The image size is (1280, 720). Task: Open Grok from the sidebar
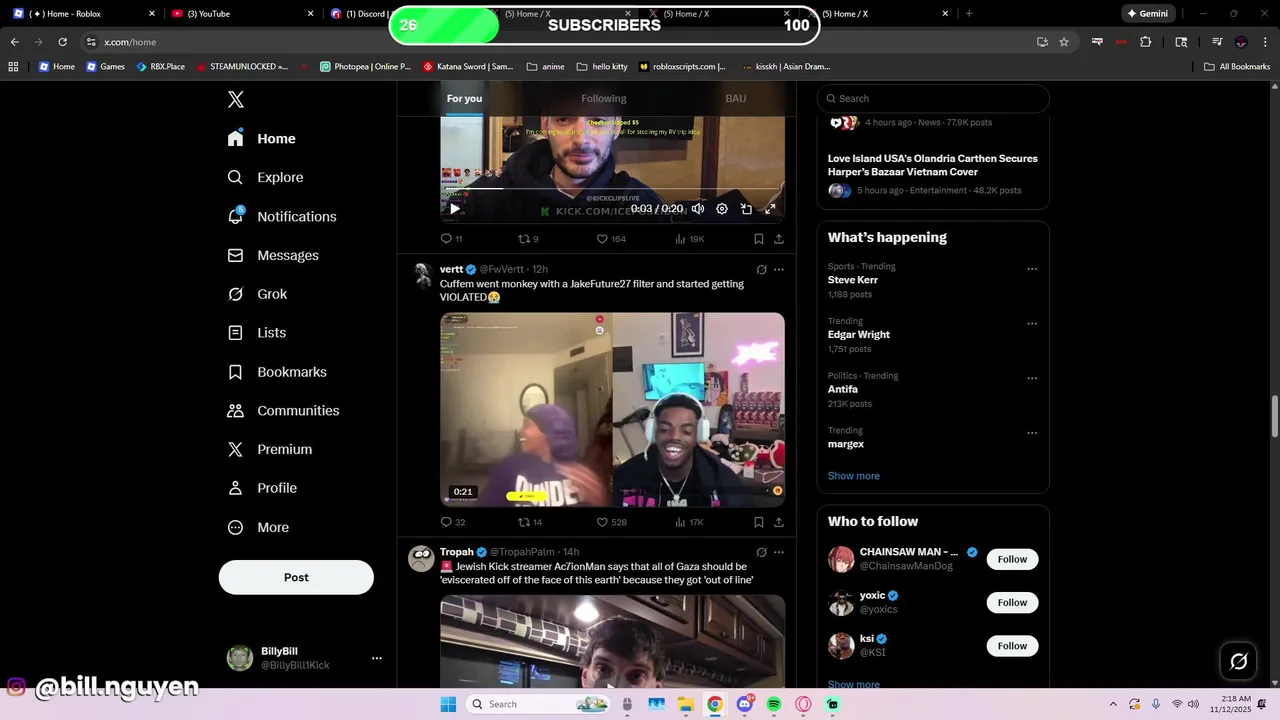[x=258, y=294]
